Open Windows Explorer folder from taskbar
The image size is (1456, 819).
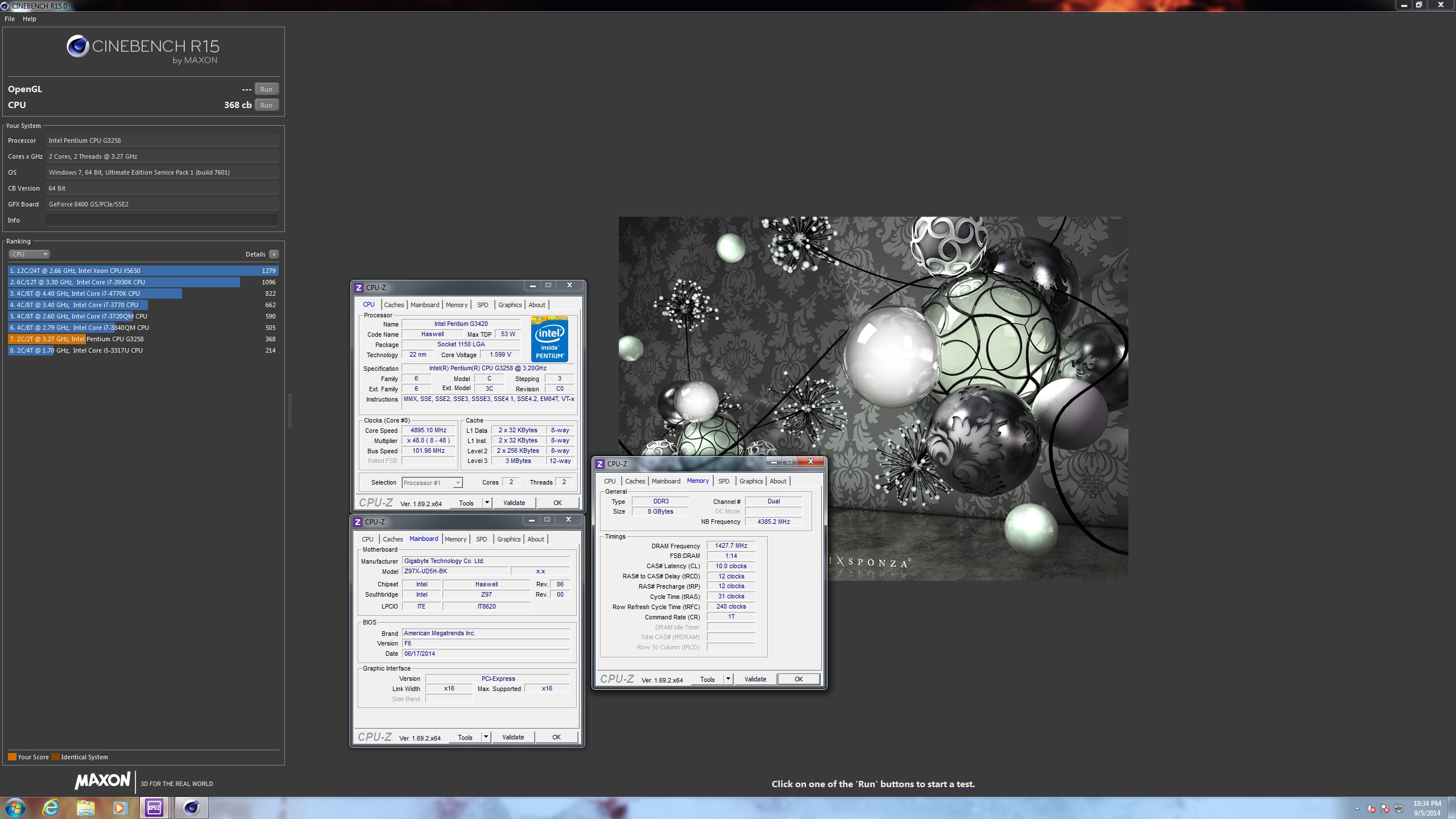[85, 808]
